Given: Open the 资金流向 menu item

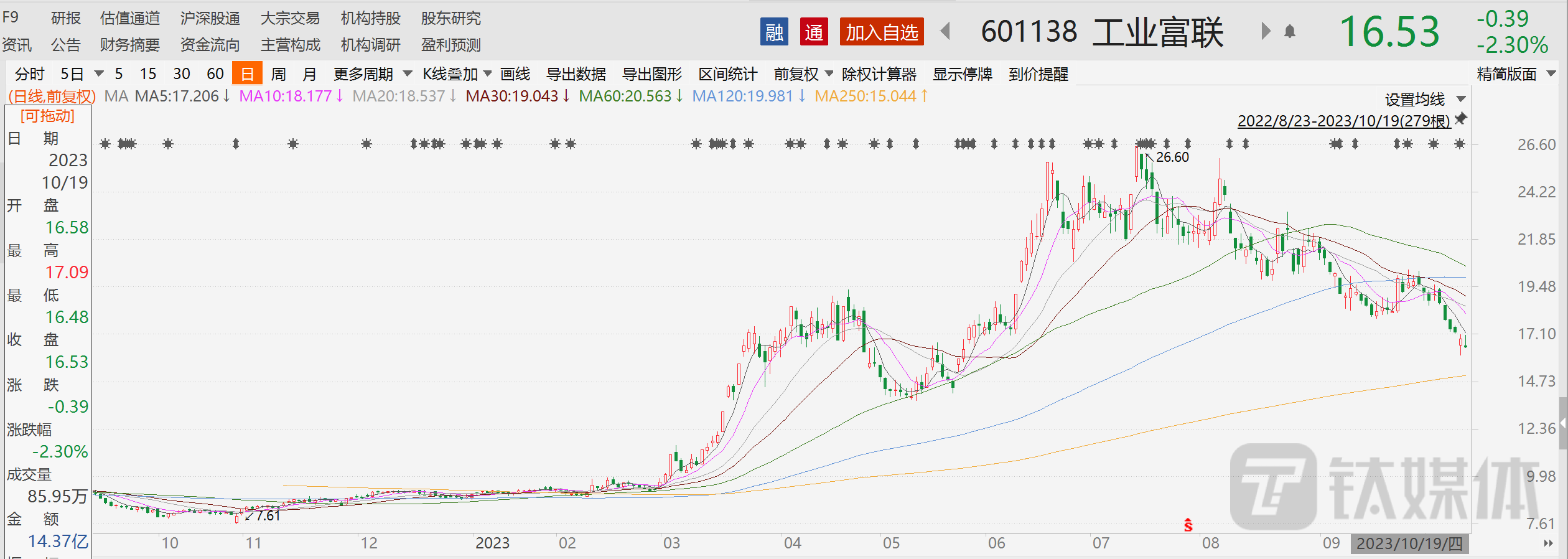Looking at the screenshot, I should 210,45.
